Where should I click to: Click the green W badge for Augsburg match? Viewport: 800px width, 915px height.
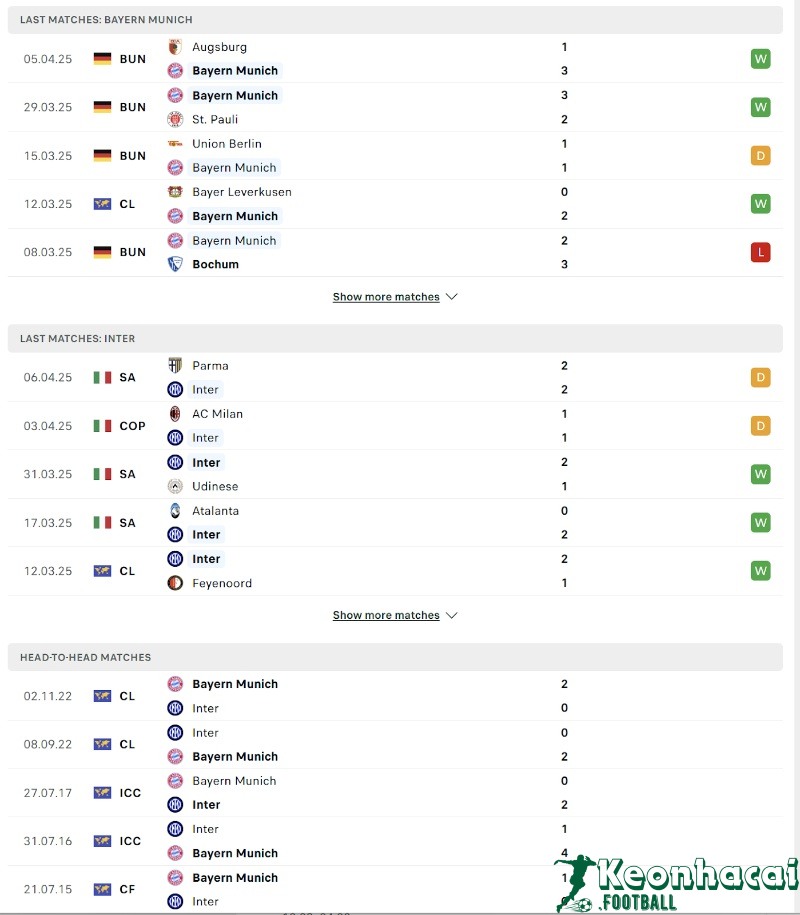coord(761,59)
